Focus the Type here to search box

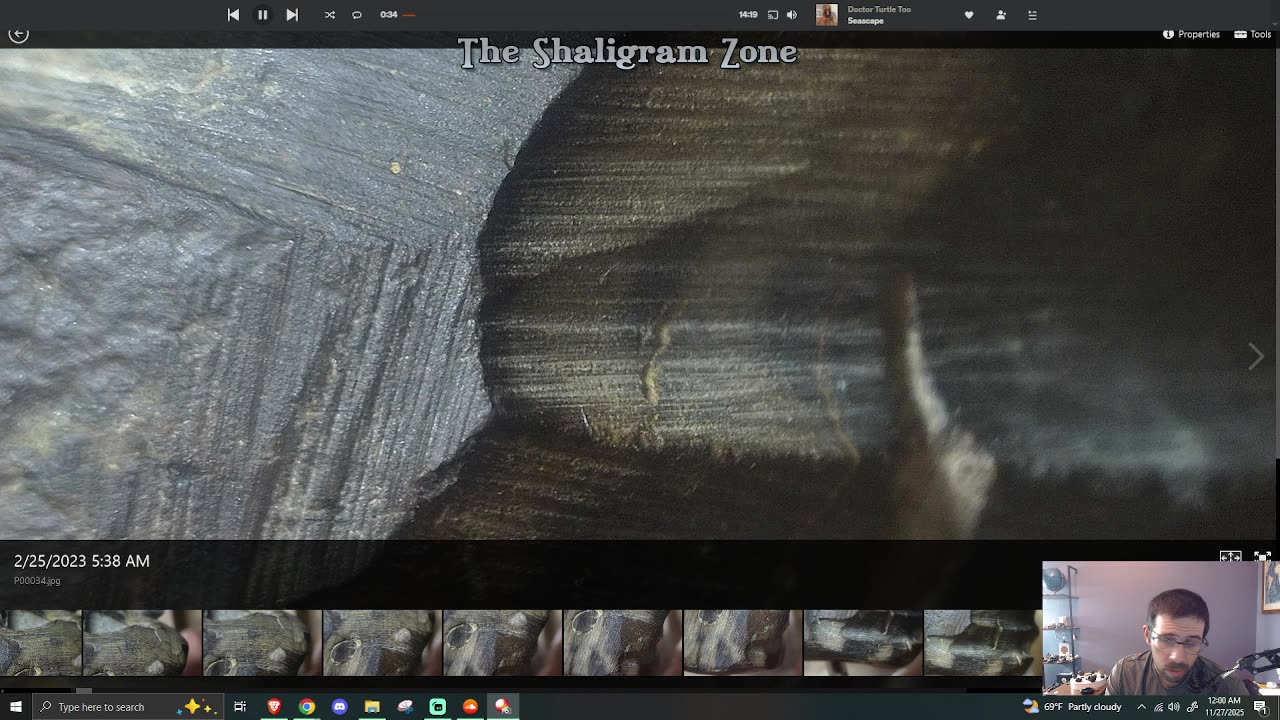128,707
